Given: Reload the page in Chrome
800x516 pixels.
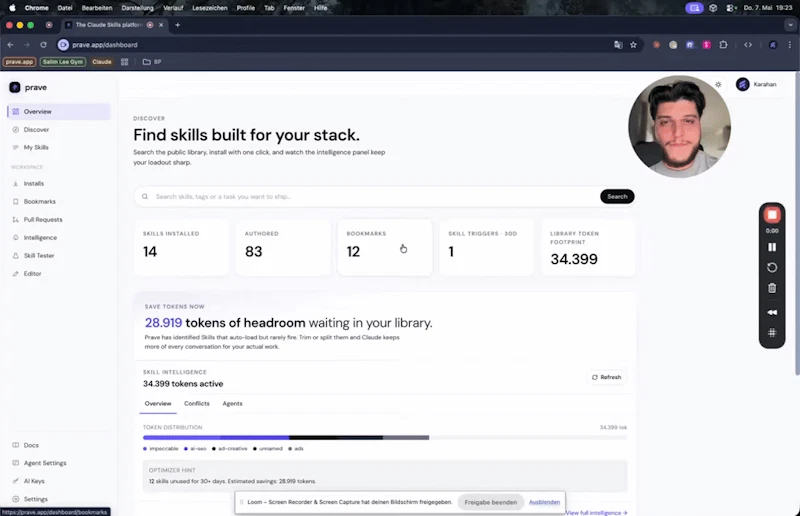Looking at the screenshot, I should [43, 45].
